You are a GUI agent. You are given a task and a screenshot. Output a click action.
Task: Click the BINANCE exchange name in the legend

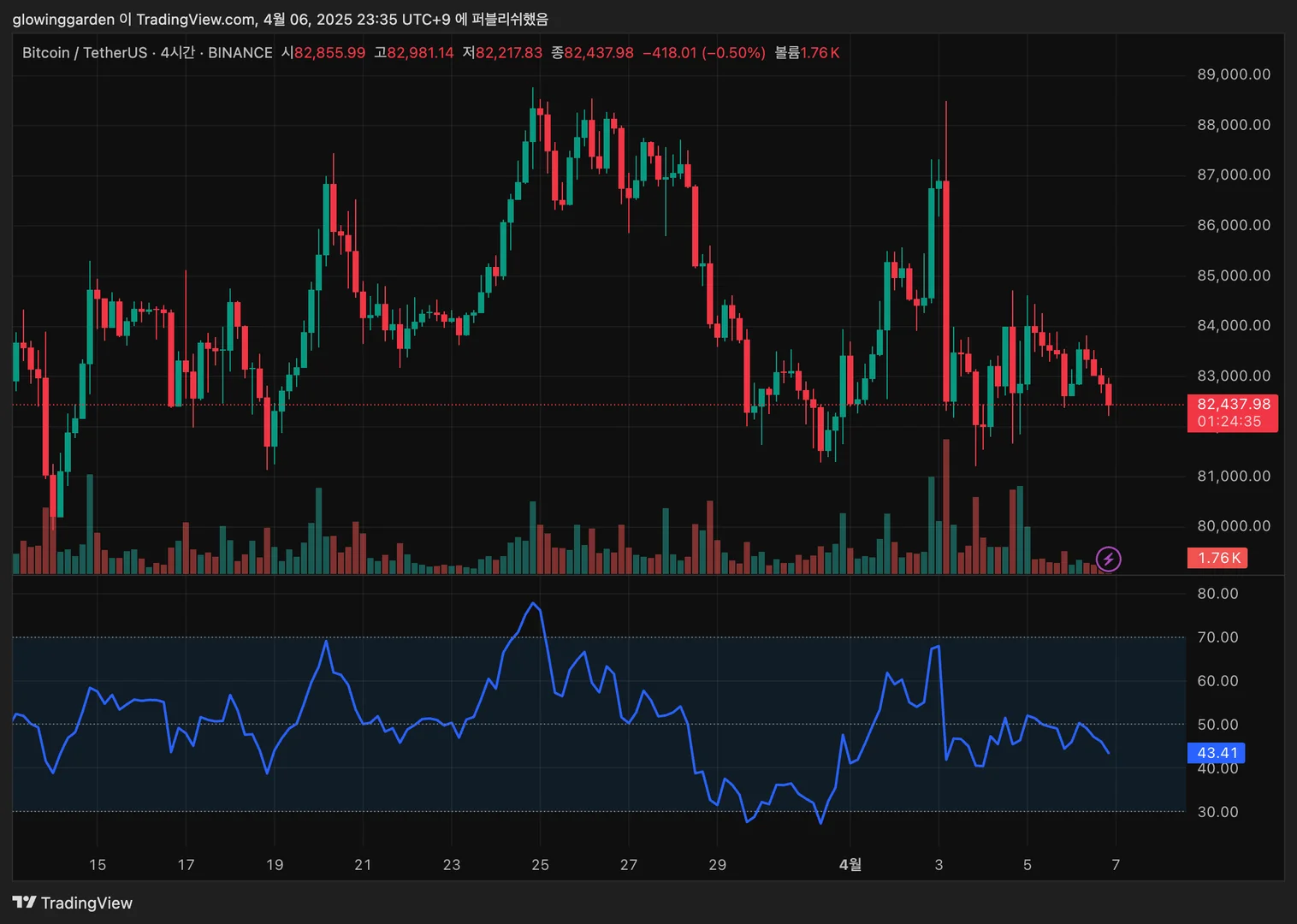(x=240, y=53)
